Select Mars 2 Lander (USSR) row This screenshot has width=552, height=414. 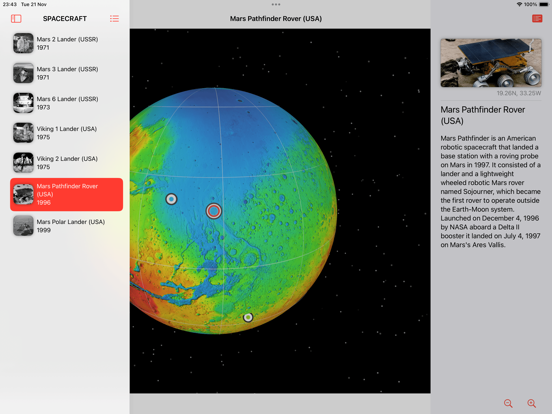coord(67,43)
